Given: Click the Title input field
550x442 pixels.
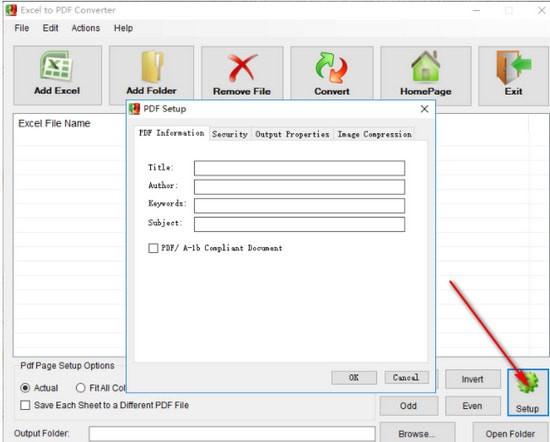Looking at the screenshot, I should click(299, 168).
